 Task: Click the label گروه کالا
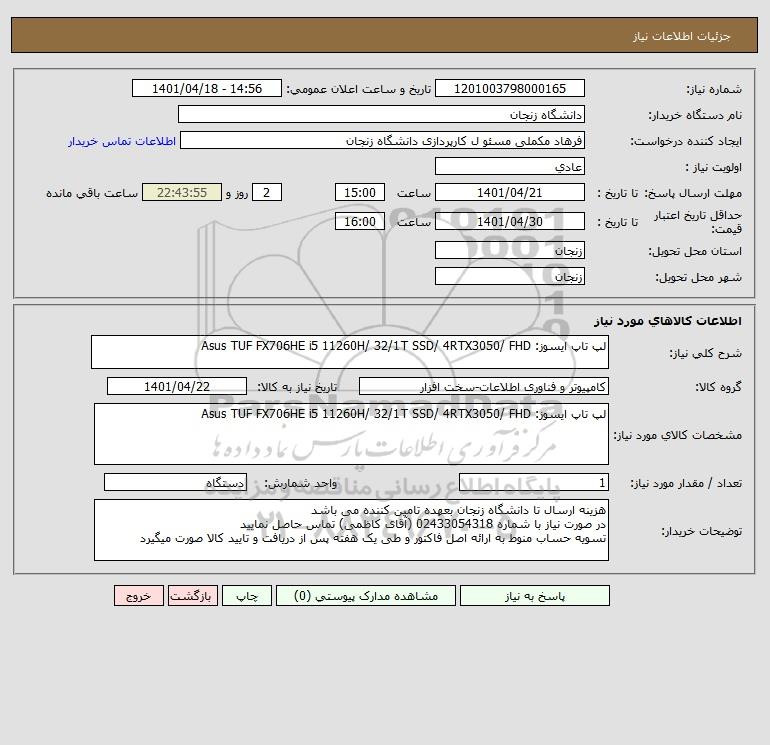tap(718, 387)
